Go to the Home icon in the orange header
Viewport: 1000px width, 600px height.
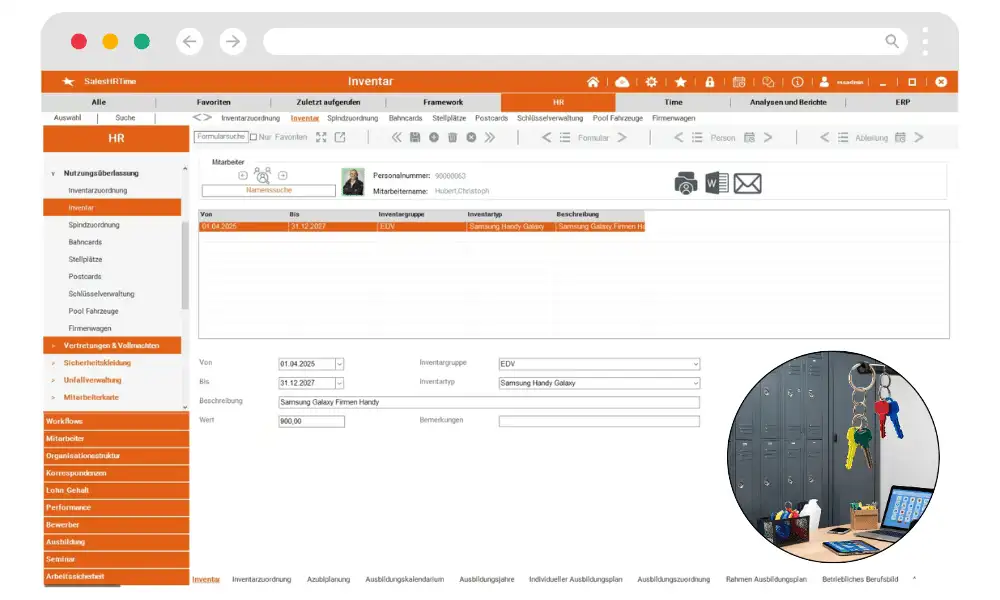pos(592,82)
